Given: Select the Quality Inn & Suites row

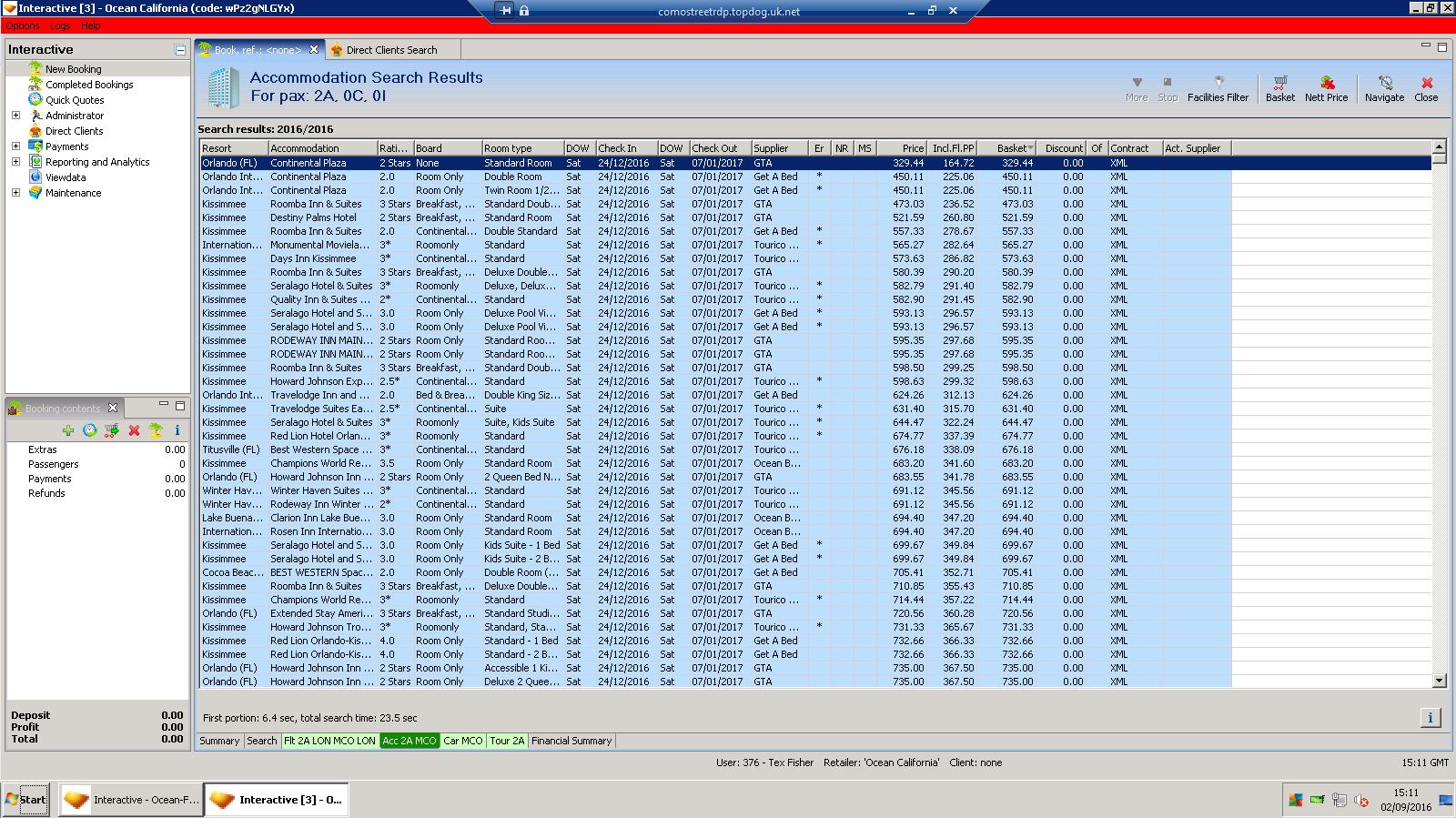Looking at the screenshot, I should click(715, 299).
